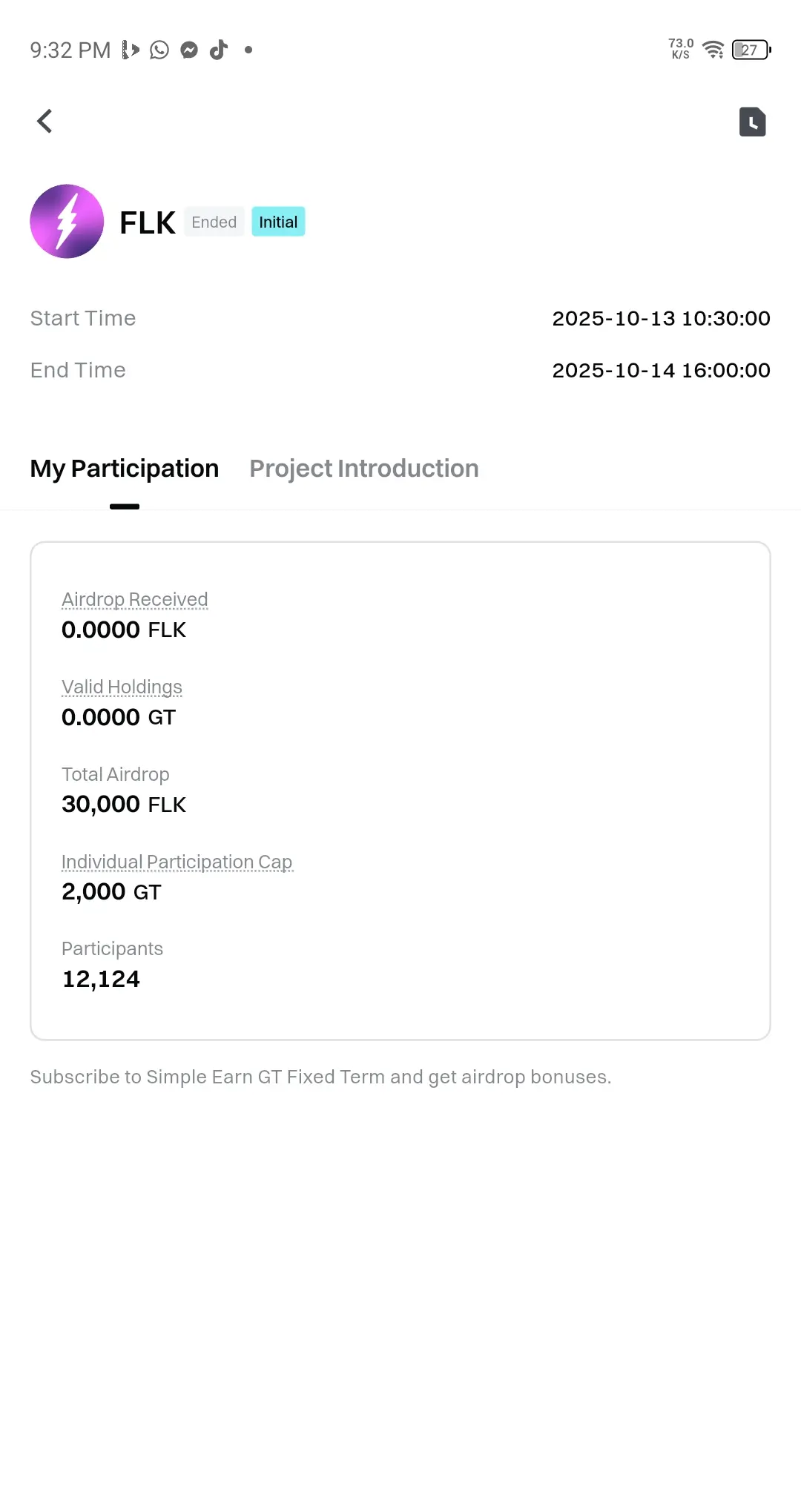Tap the back arrow icon

pyautogui.click(x=45, y=121)
